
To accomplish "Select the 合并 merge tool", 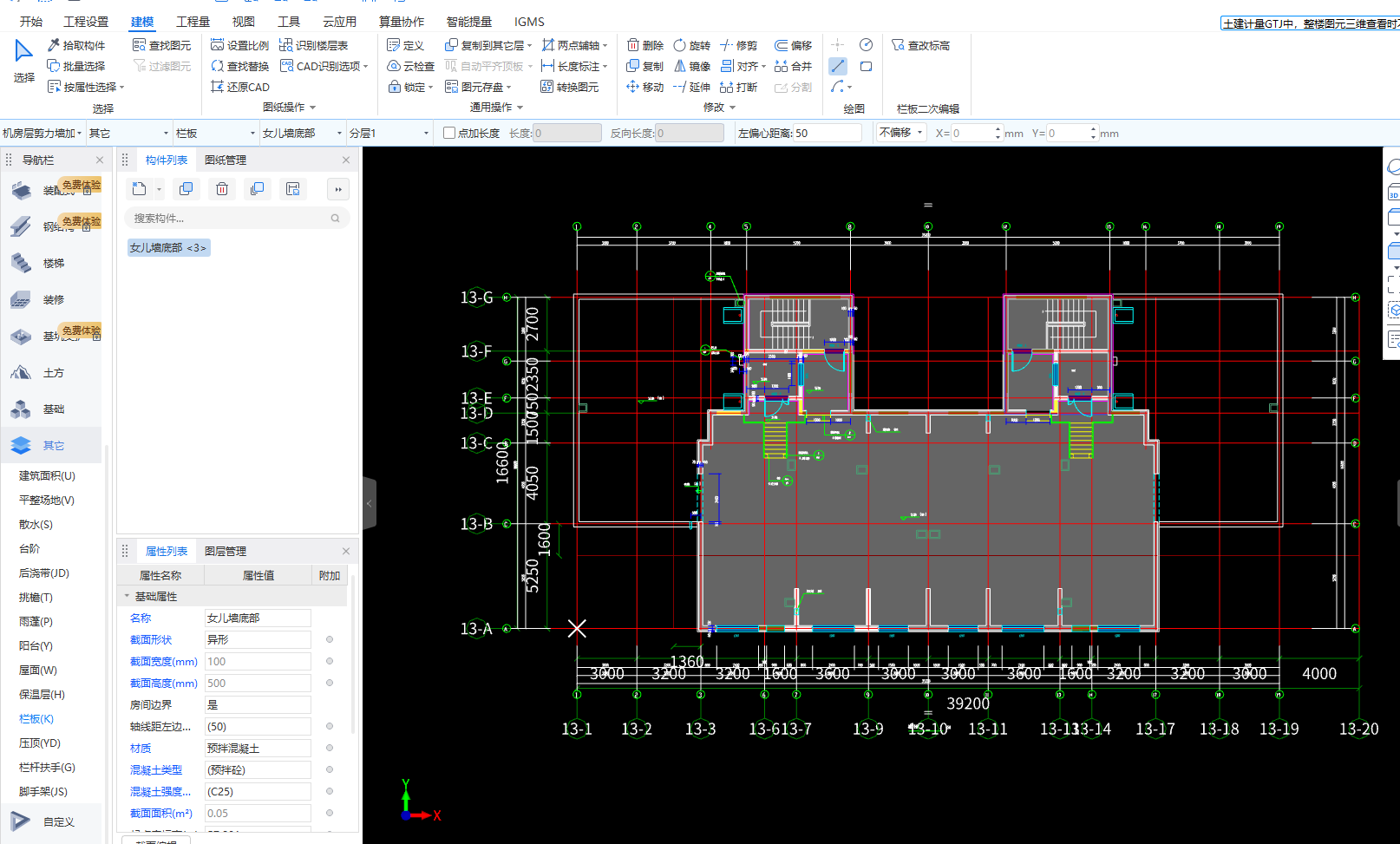I will click(x=793, y=66).
